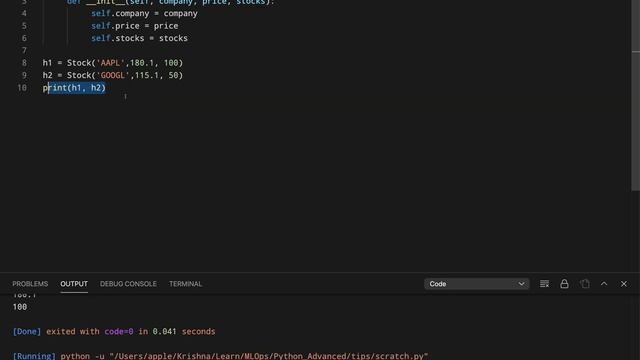Screen dimensions: 640x360
Task: Click the [Done] text in output
Action: click(x=27, y=331)
